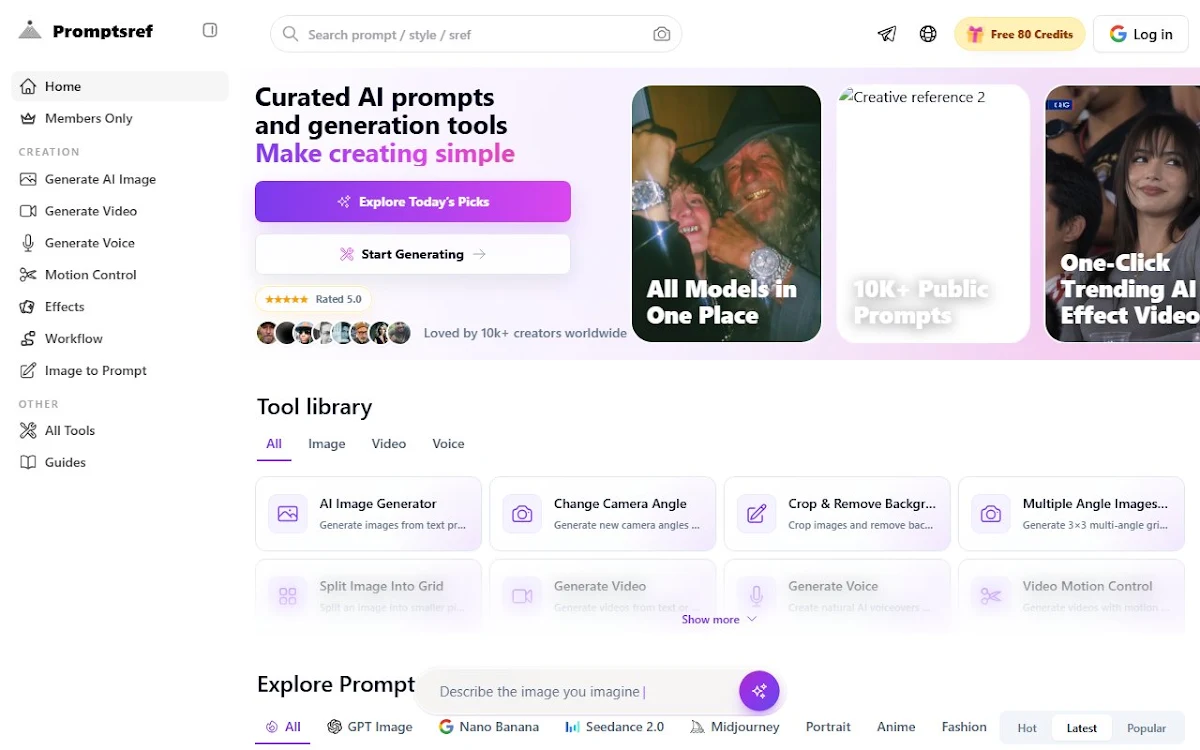Click Log in with Google button
The width and height of the screenshot is (1200, 750).
pos(1141,34)
